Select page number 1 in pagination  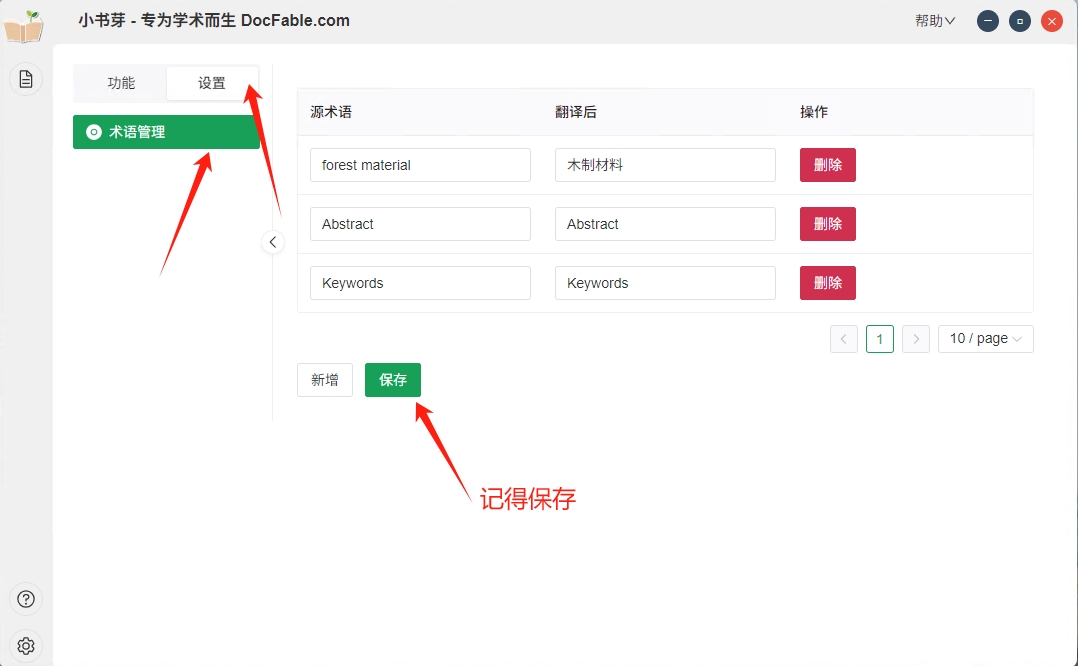[879, 339]
